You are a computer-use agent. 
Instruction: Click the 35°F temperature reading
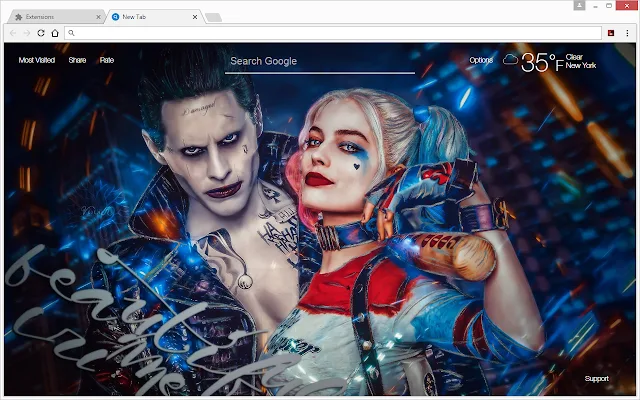tap(542, 62)
